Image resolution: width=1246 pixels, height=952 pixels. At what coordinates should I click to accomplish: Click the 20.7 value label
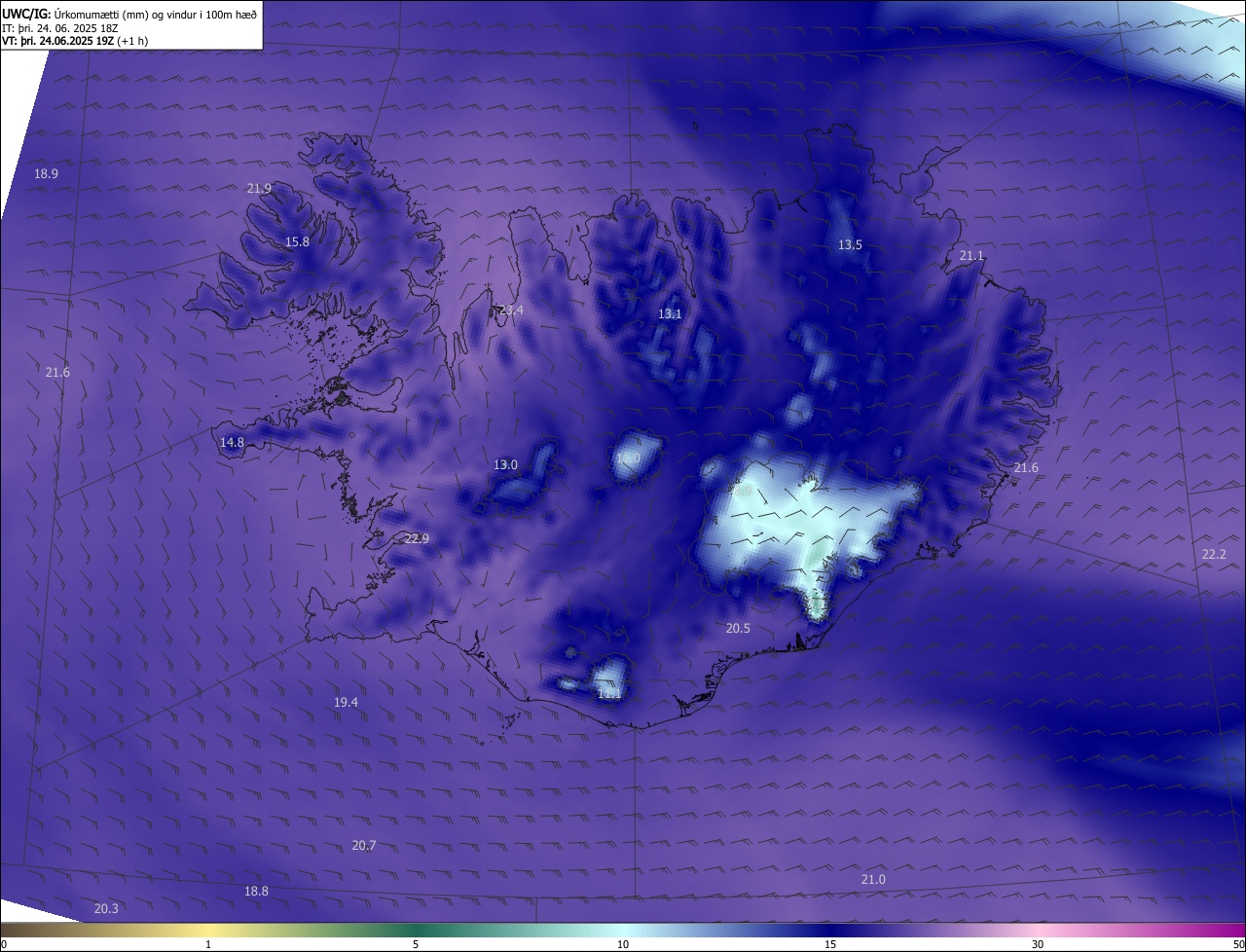(363, 845)
